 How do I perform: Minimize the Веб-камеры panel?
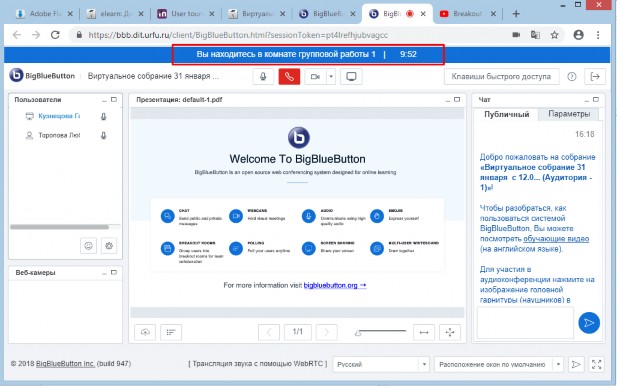click(104, 273)
